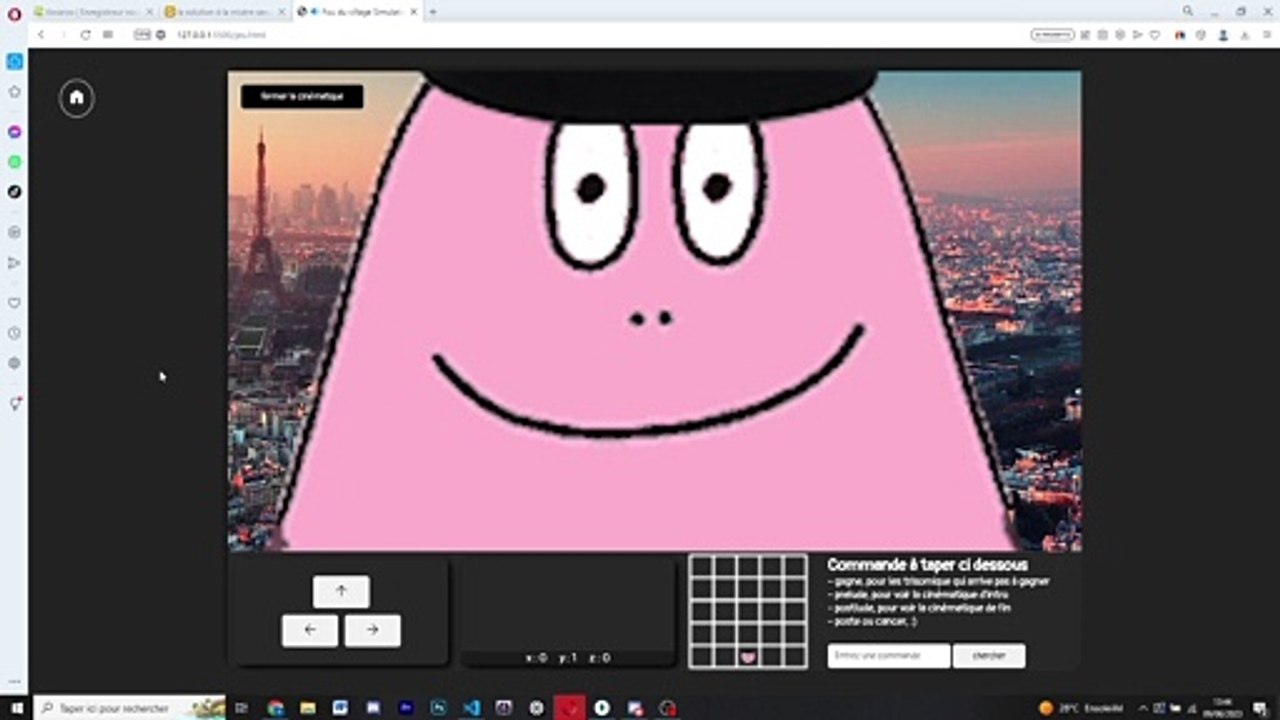This screenshot has height=720, width=1280.
Task: Open Messenger in the Opera sidebar
Action: coord(14,132)
